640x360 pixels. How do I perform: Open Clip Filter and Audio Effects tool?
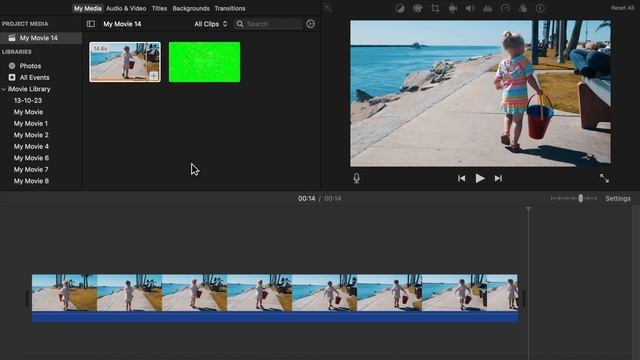point(522,8)
